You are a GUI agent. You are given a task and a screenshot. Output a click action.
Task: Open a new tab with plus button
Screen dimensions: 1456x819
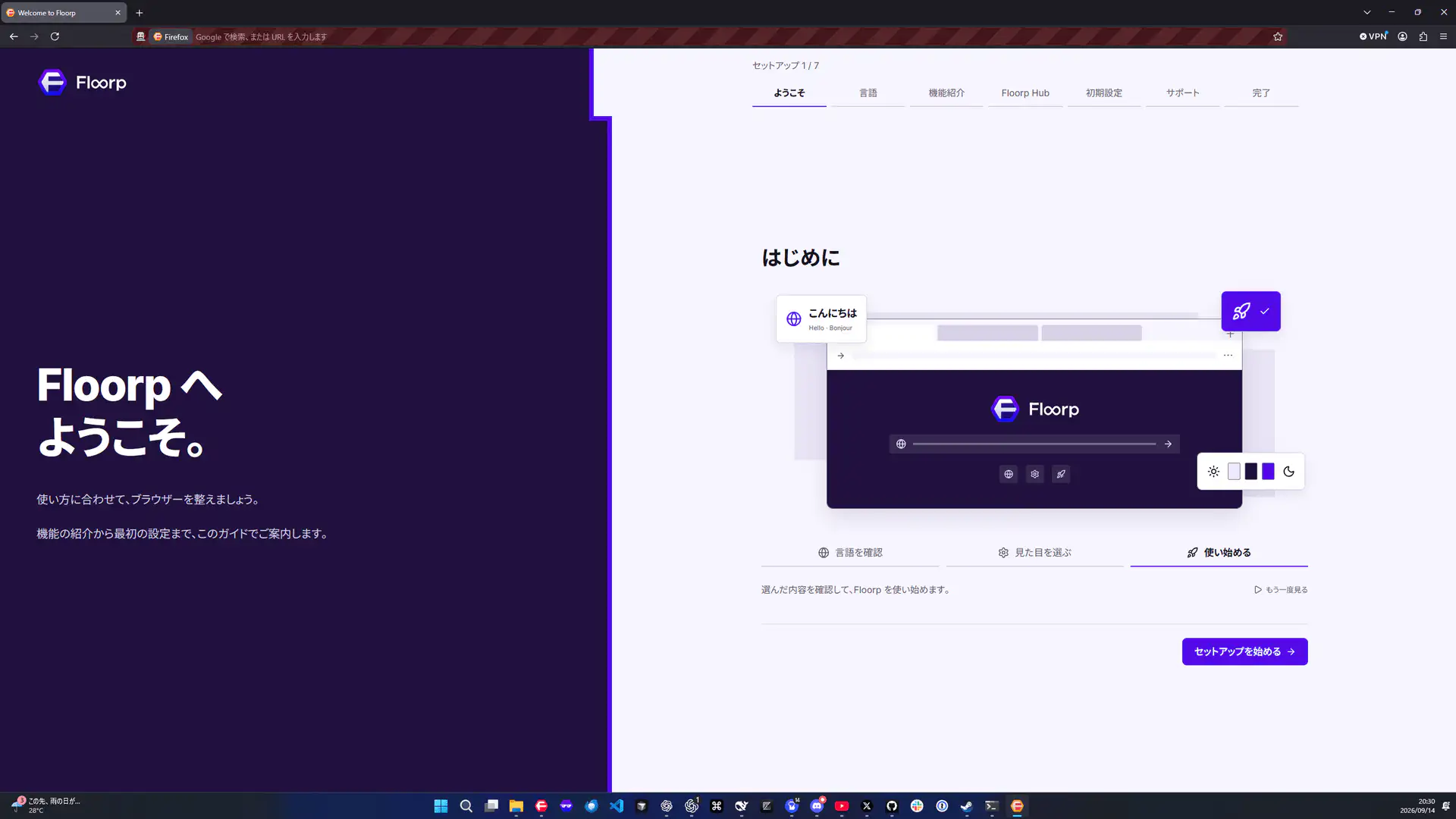140,13
